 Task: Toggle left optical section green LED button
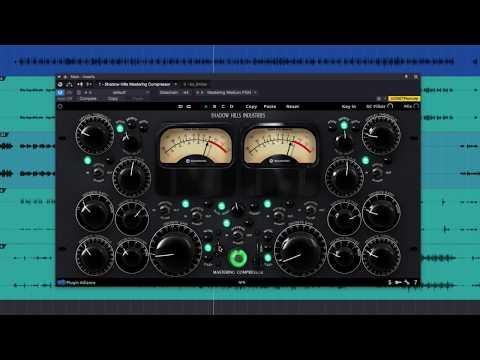[x=88, y=161]
